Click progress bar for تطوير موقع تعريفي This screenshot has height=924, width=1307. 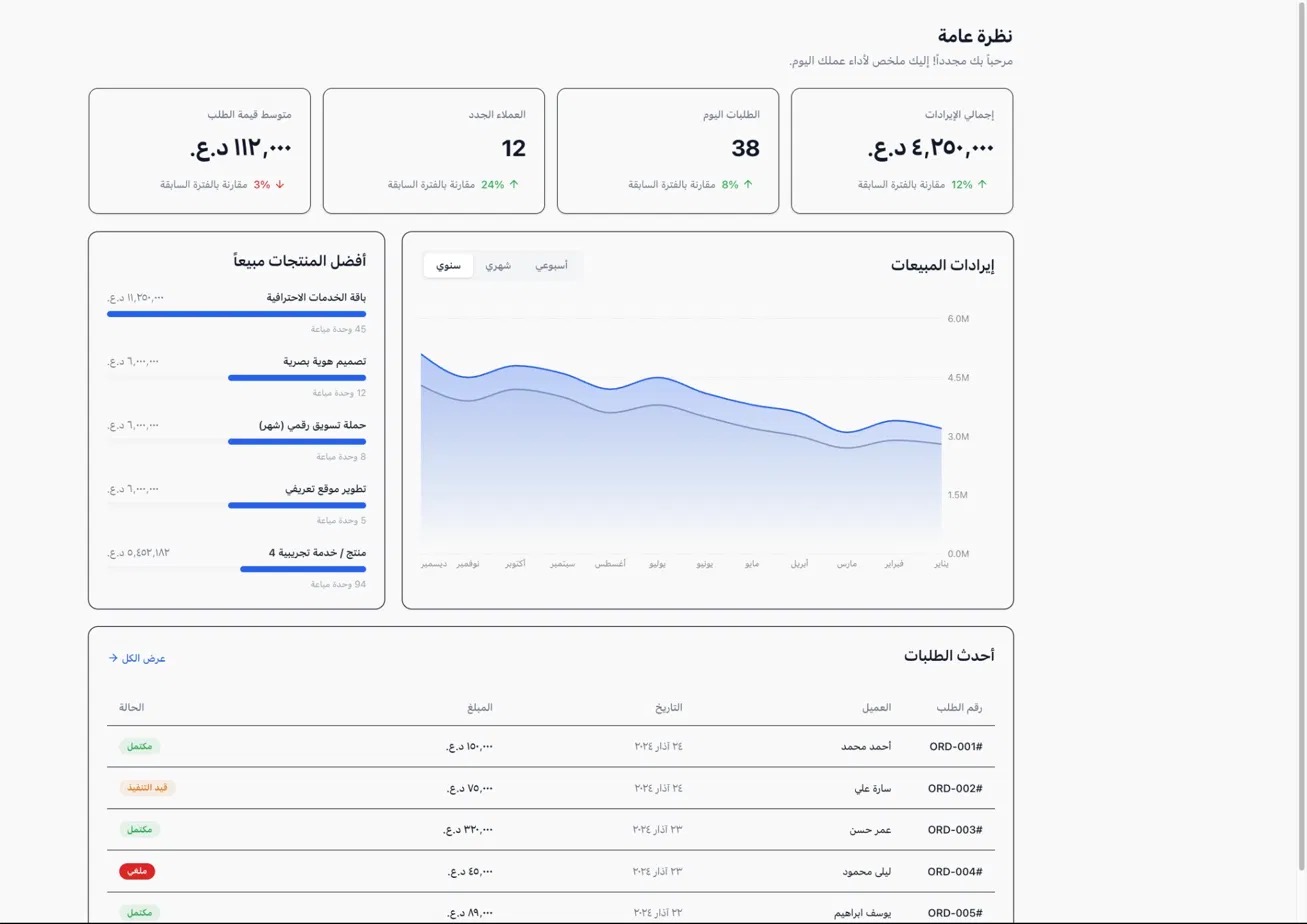(x=236, y=505)
